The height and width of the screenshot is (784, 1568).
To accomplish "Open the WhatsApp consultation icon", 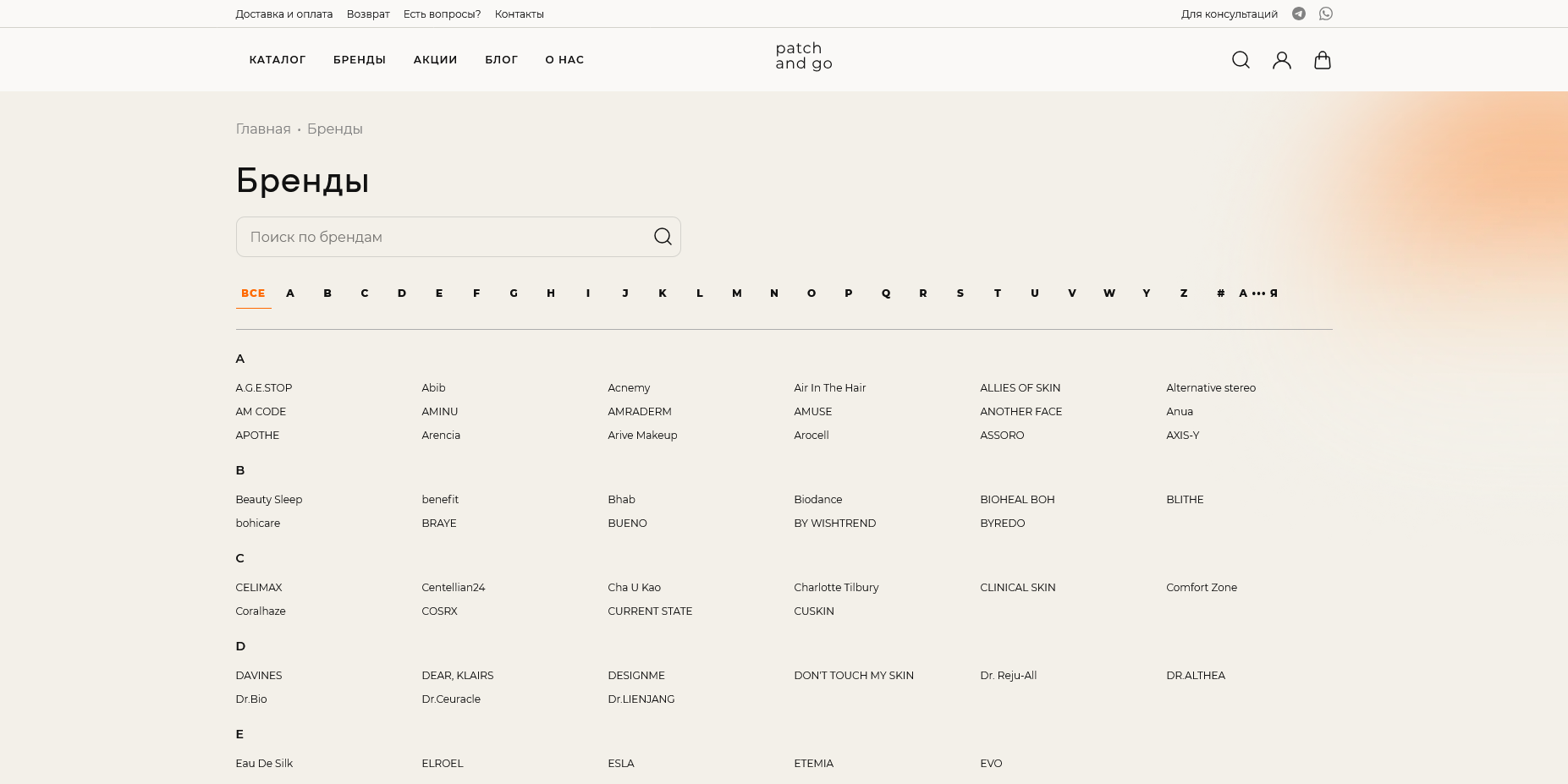I will [1326, 14].
